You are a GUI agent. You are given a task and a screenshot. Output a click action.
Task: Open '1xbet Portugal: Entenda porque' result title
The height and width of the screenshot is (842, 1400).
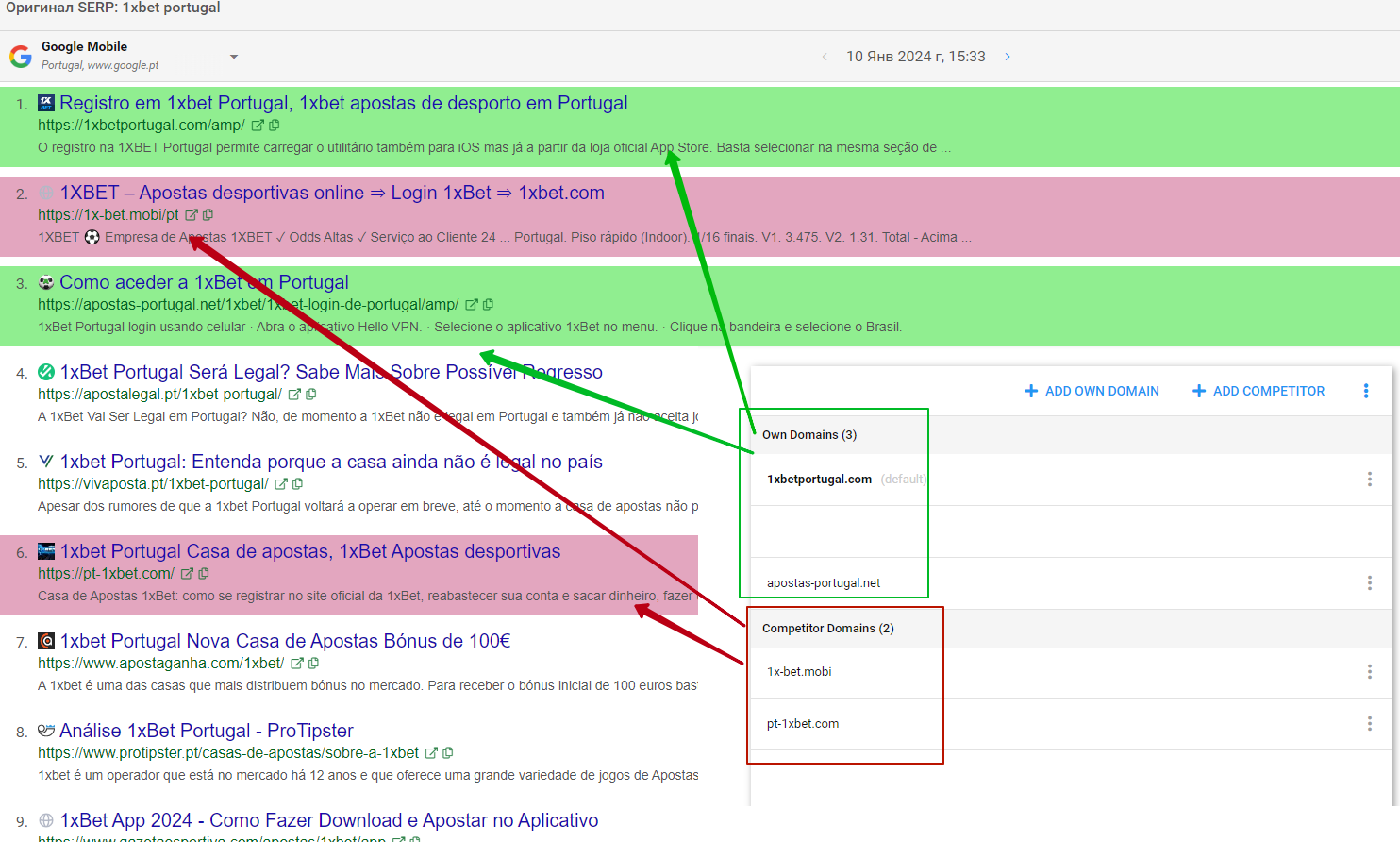(x=331, y=462)
